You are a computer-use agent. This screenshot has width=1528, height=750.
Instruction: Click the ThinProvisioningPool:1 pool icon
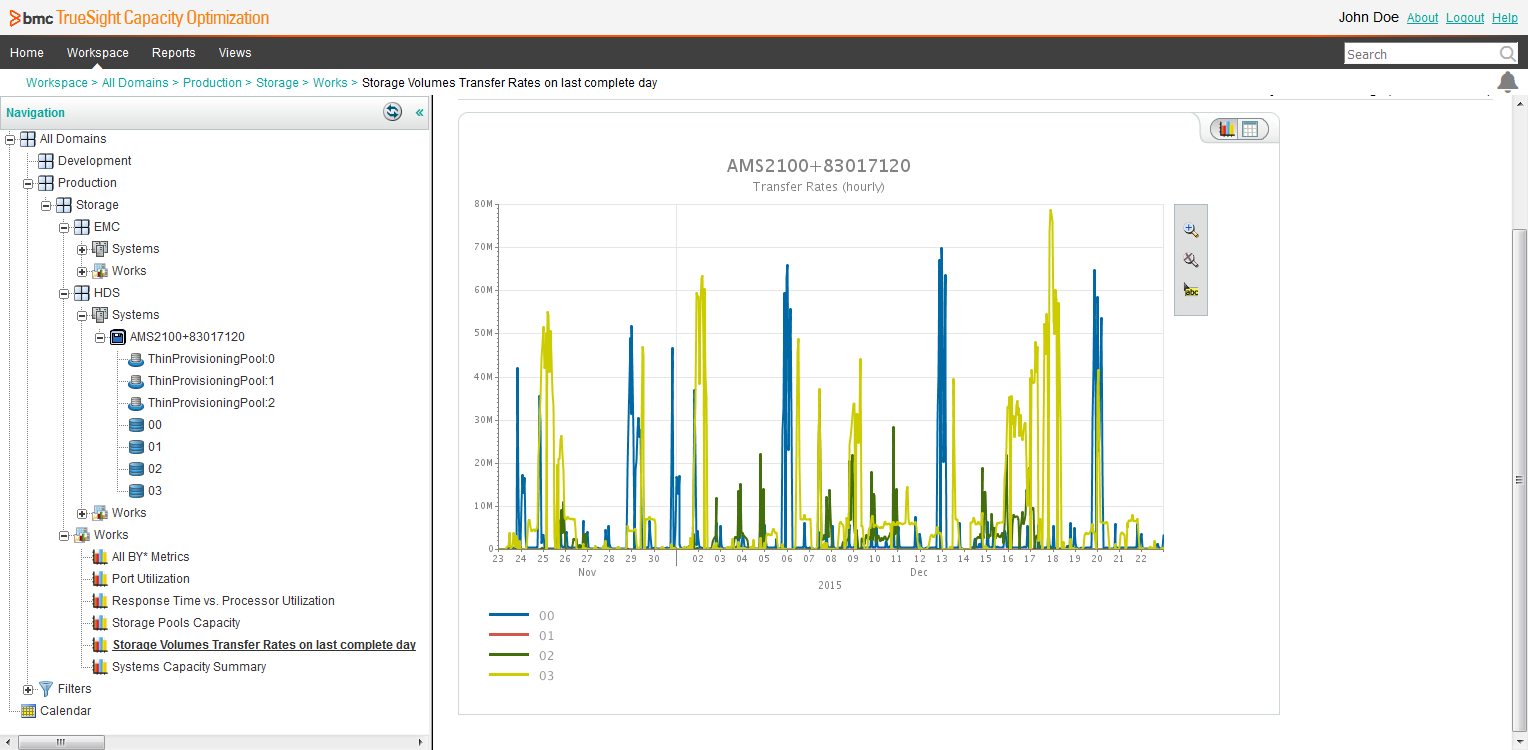click(x=136, y=381)
